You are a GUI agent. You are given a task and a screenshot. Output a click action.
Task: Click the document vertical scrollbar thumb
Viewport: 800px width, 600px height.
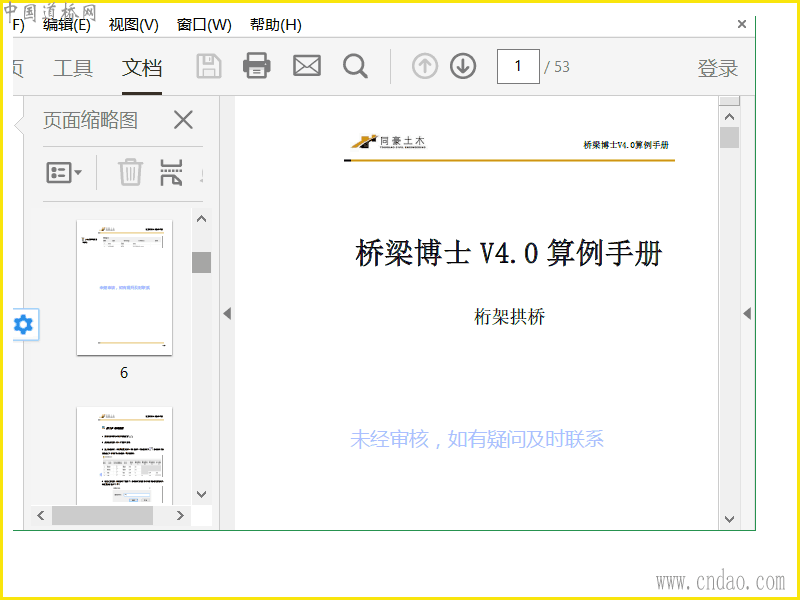point(730,137)
